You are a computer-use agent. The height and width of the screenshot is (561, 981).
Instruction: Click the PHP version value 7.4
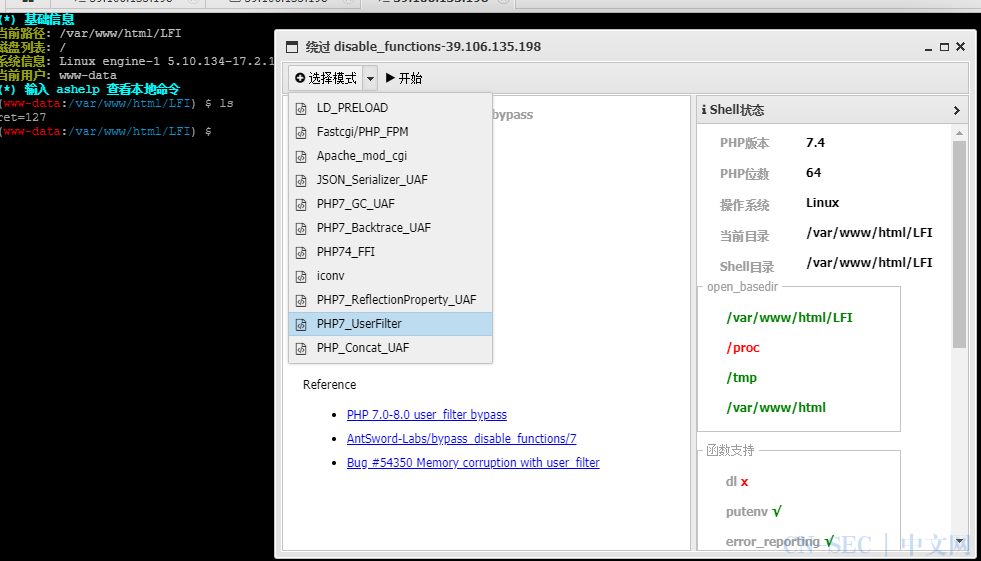click(815, 143)
